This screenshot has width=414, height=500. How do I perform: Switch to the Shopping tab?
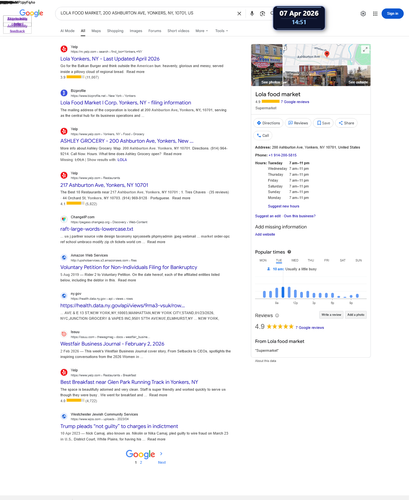(115, 31)
